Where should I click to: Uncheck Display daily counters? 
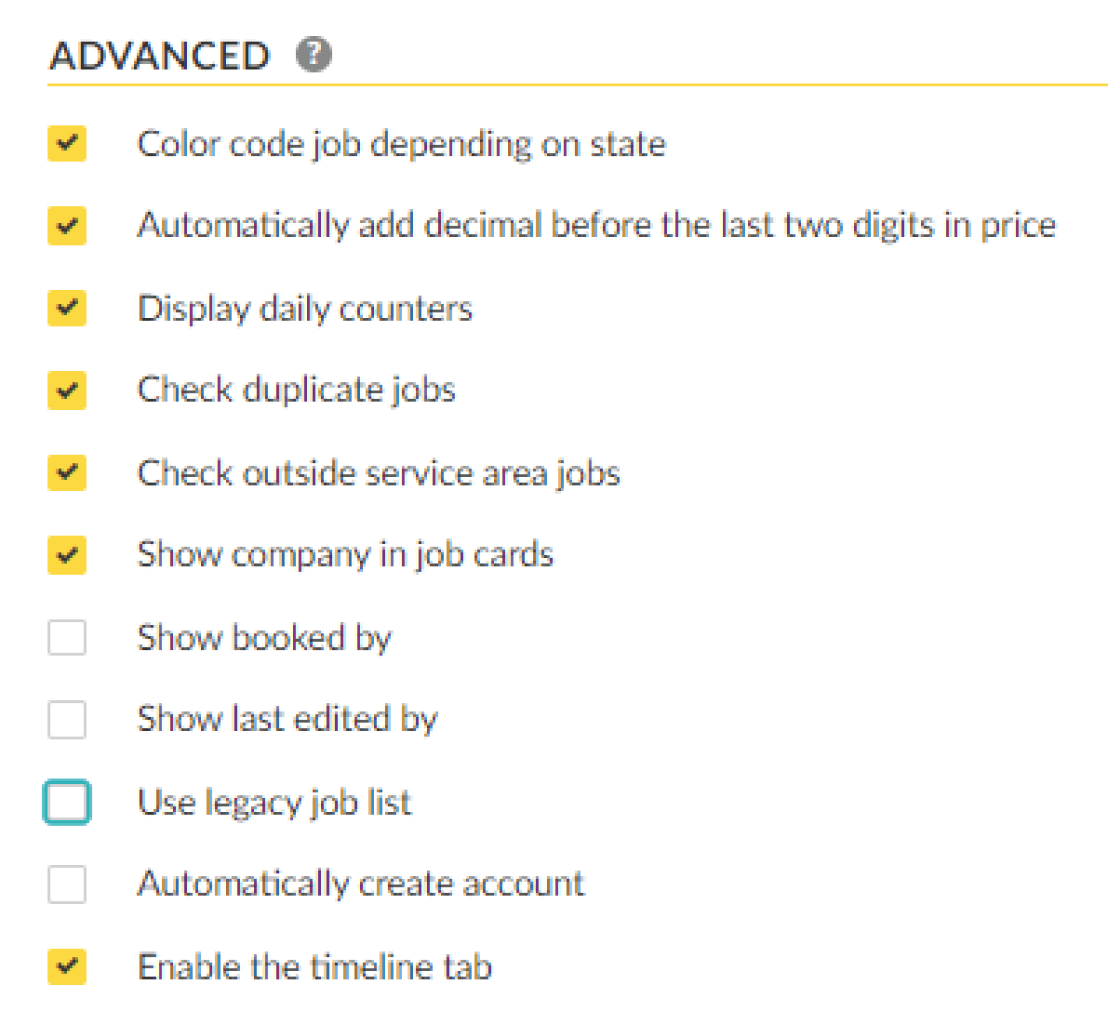(x=67, y=308)
